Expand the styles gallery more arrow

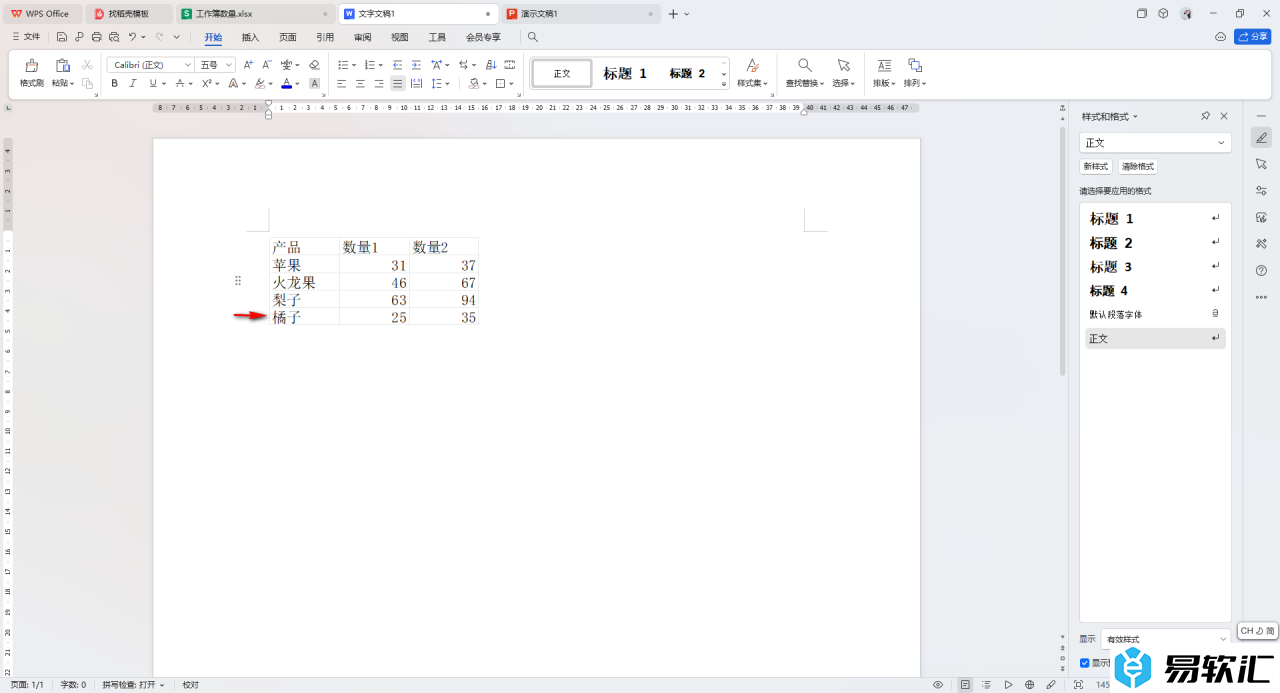724,84
